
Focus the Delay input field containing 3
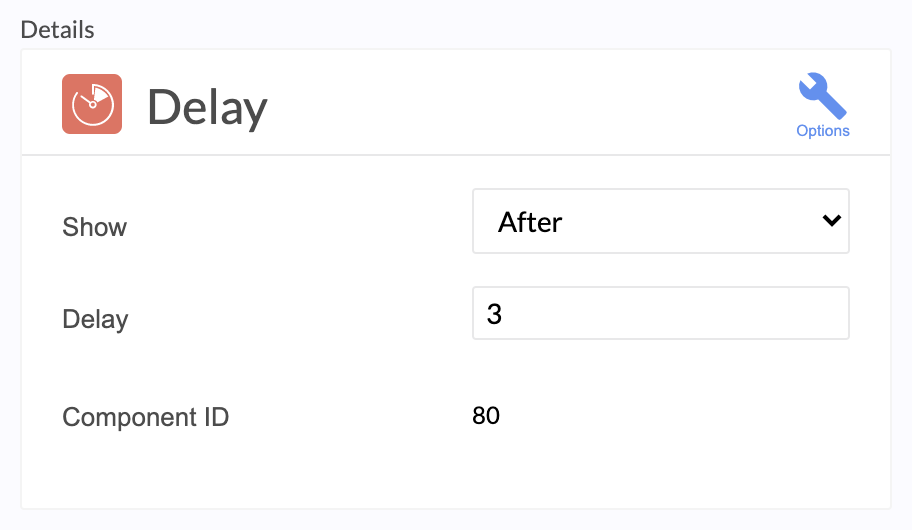661,313
